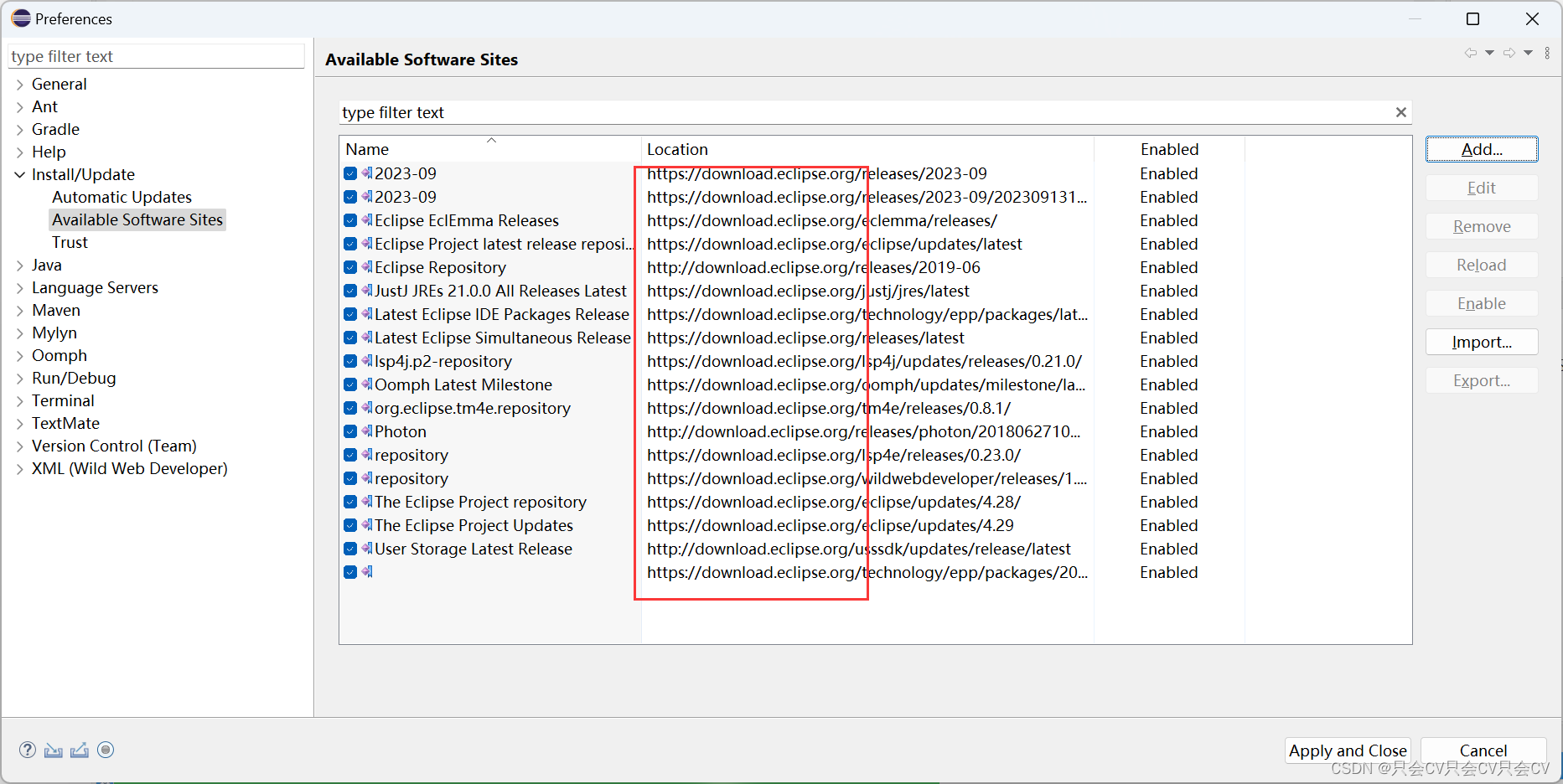The height and width of the screenshot is (784, 1563).
Task: Click the site icon for lsp4j.p2-repository
Action: (367, 361)
